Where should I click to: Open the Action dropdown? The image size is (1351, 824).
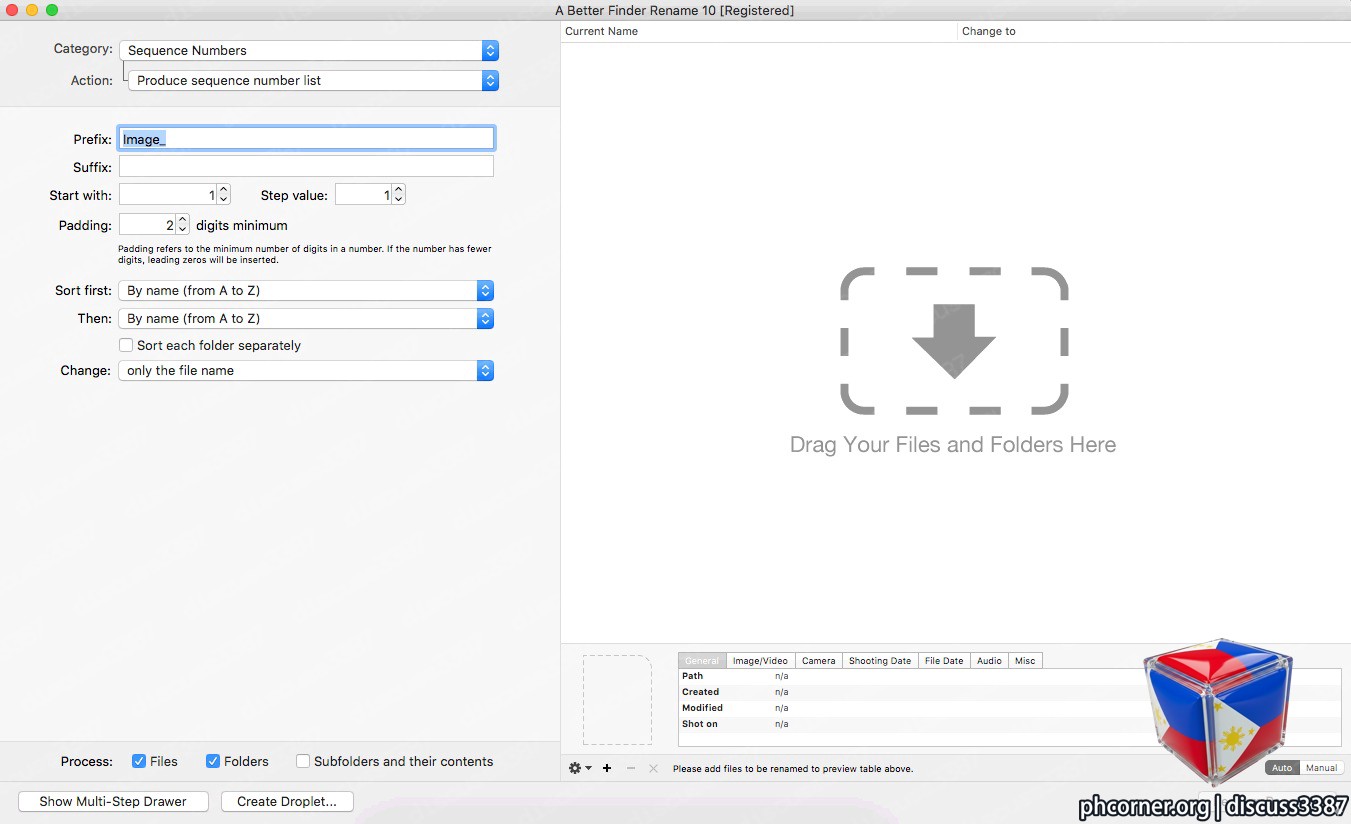(x=313, y=80)
